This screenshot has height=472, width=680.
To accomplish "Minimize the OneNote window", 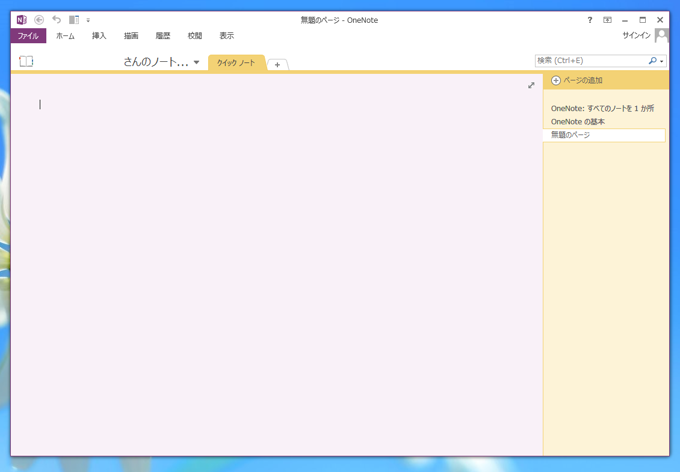I will point(625,20).
